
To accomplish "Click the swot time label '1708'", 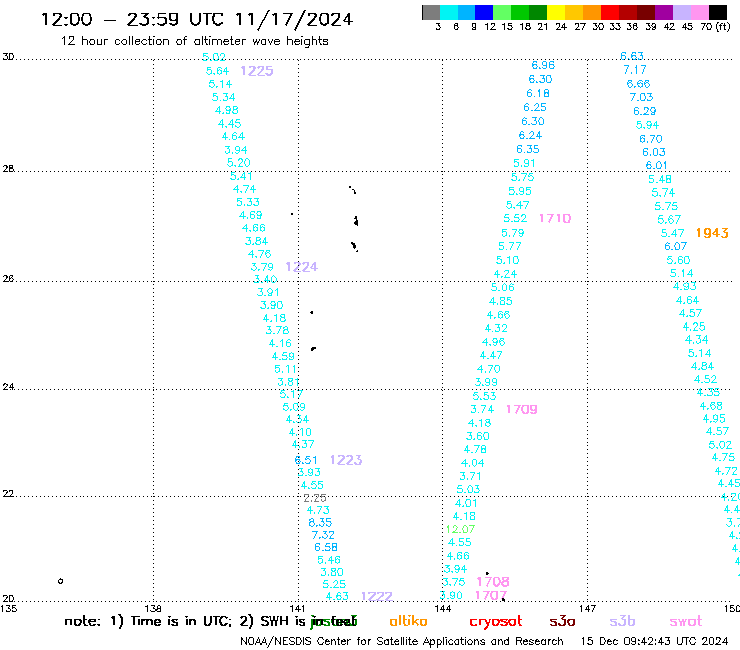I will click(x=493, y=582).
